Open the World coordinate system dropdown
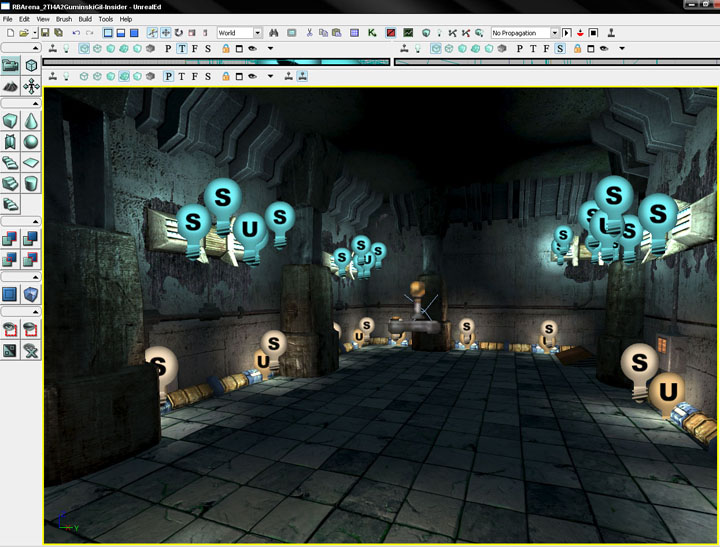Screen dimensions: 720x547 (258, 33)
